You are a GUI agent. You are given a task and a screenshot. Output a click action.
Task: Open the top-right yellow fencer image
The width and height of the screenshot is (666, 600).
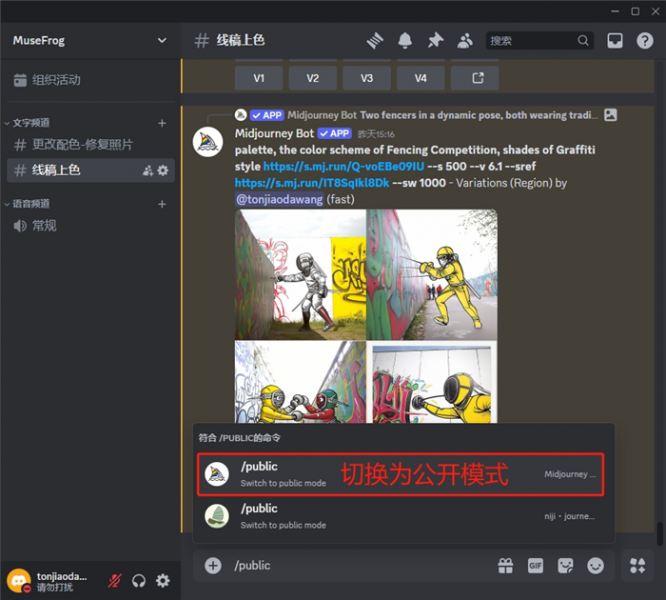[432, 275]
